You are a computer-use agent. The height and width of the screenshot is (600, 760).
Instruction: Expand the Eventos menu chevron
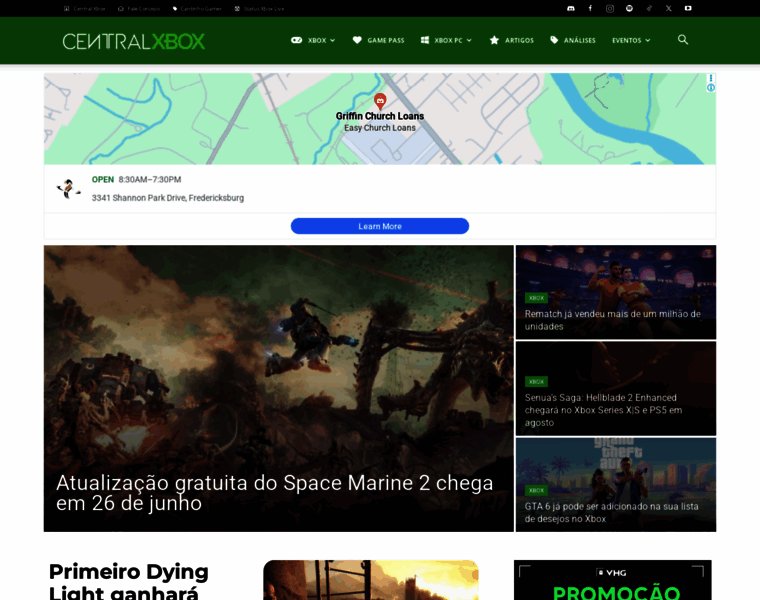(x=648, y=41)
